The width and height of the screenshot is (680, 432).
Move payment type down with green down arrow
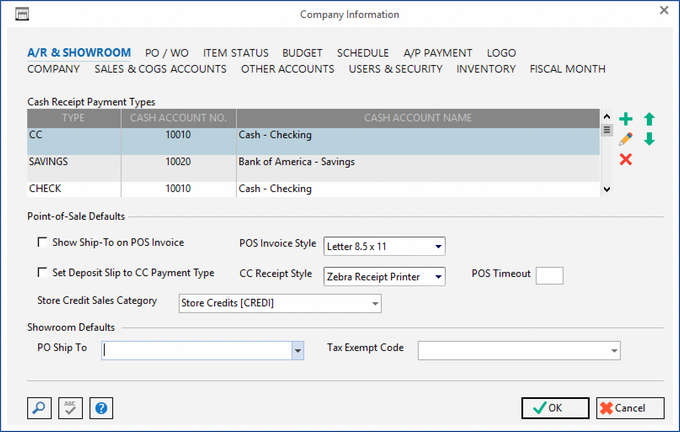click(x=649, y=139)
